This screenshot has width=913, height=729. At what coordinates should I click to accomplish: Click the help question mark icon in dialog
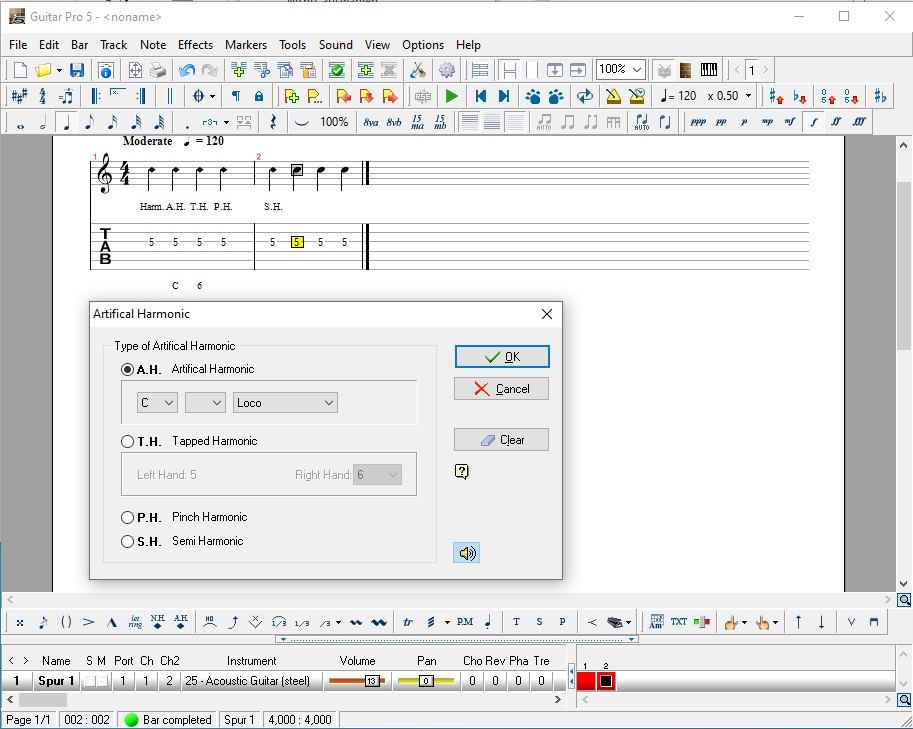461,470
